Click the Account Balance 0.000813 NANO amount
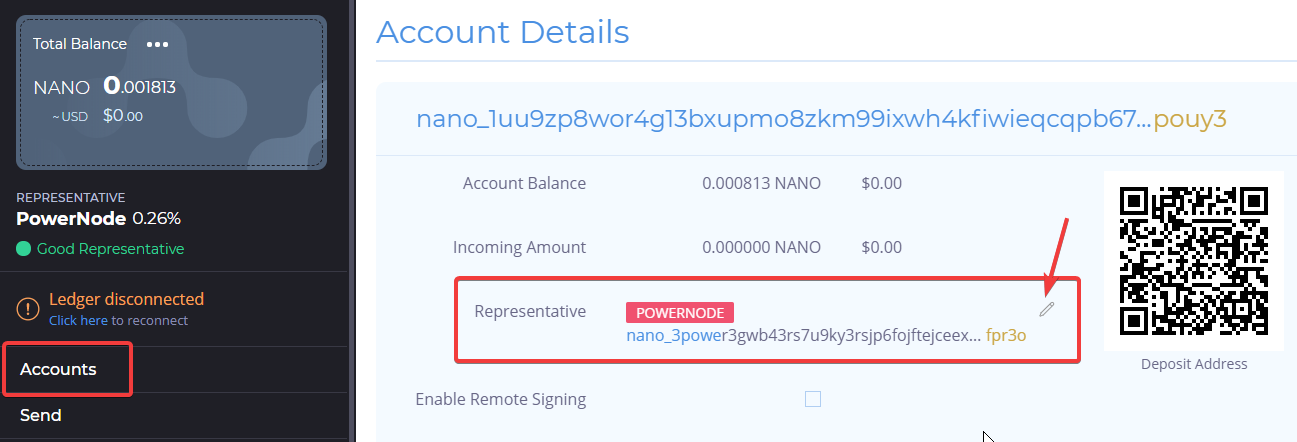Screen dimensions: 1297x442 (x=761, y=183)
